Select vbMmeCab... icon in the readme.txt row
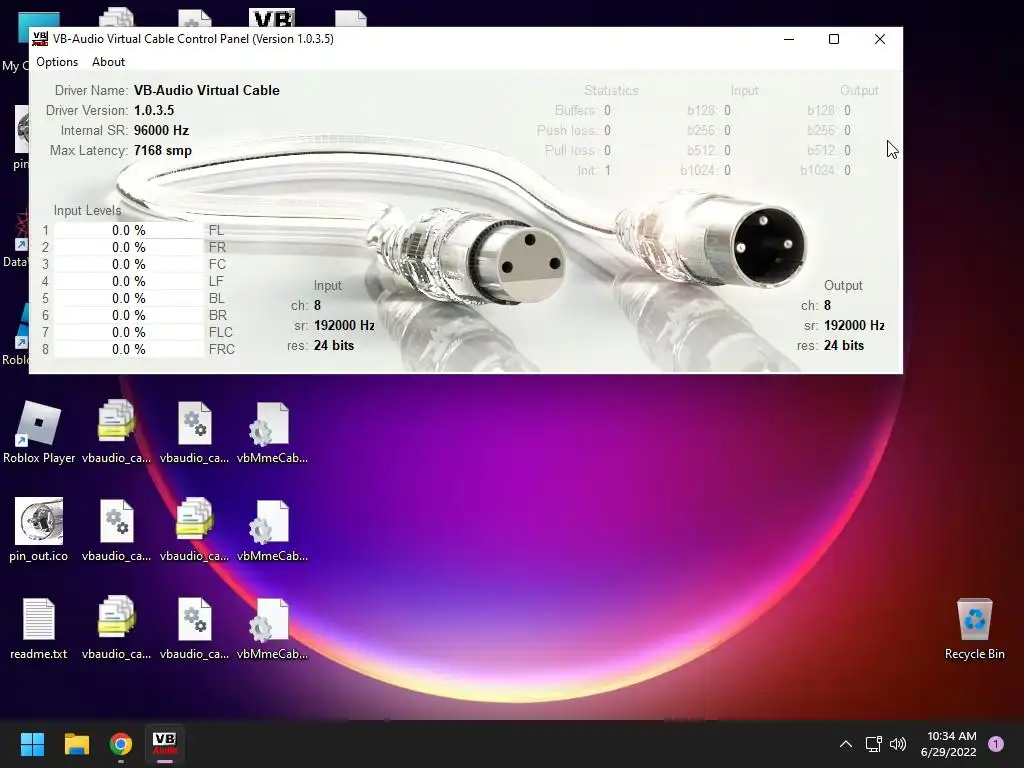 click(272, 628)
